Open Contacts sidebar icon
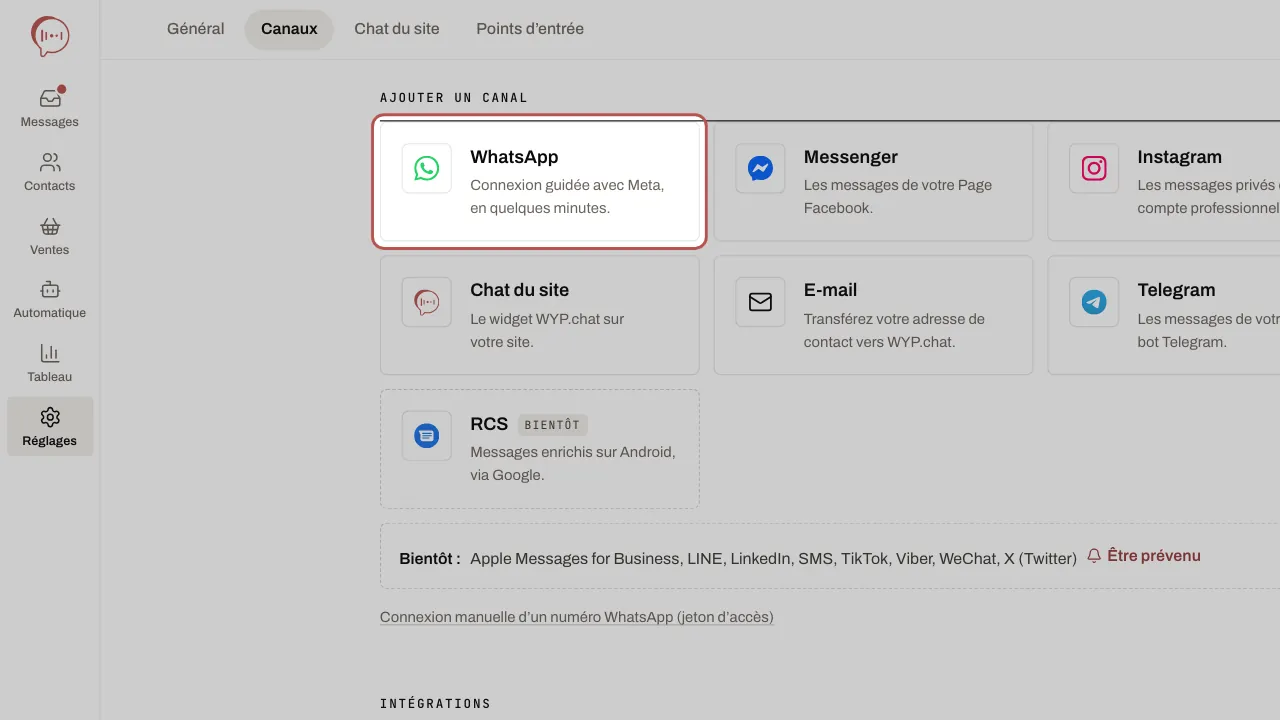Viewport: 1280px width, 720px height. click(50, 162)
